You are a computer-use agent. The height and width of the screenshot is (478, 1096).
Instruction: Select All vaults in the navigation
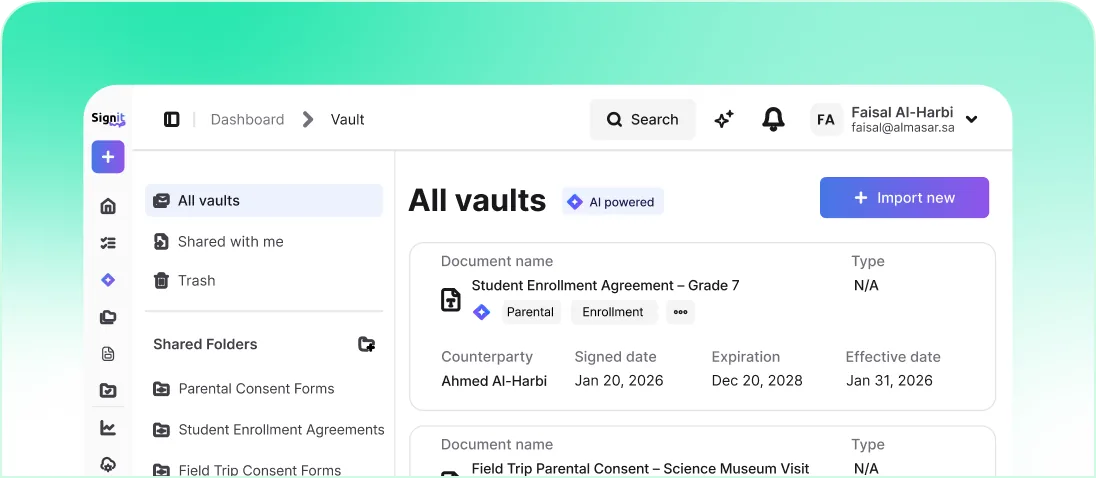[264, 201]
